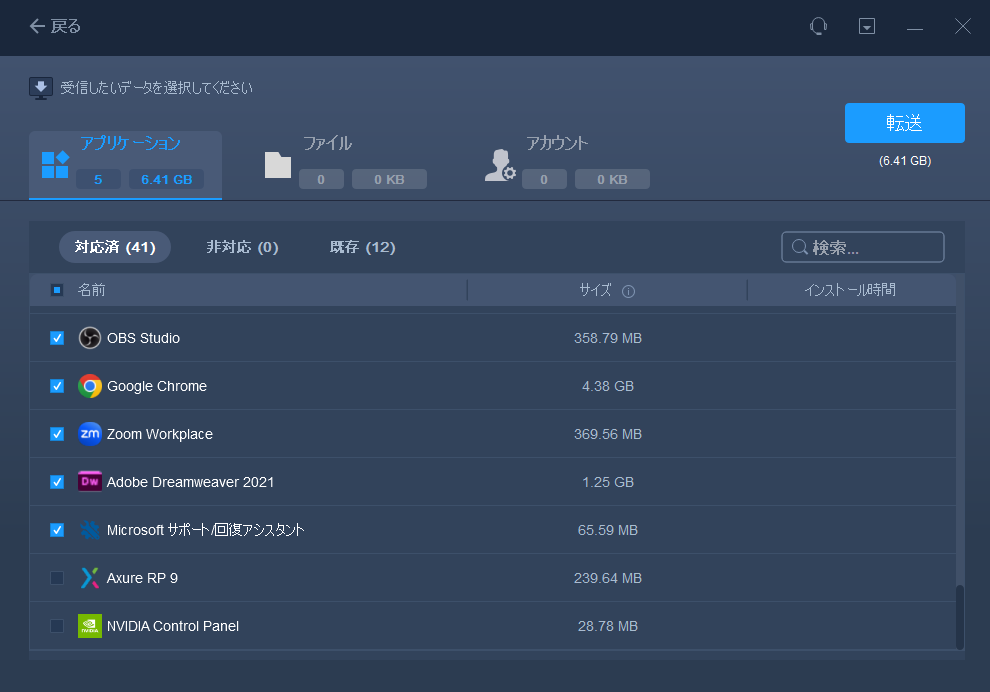This screenshot has height=692, width=990.
Task: Click the 検索 search field
Action: (x=862, y=247)
